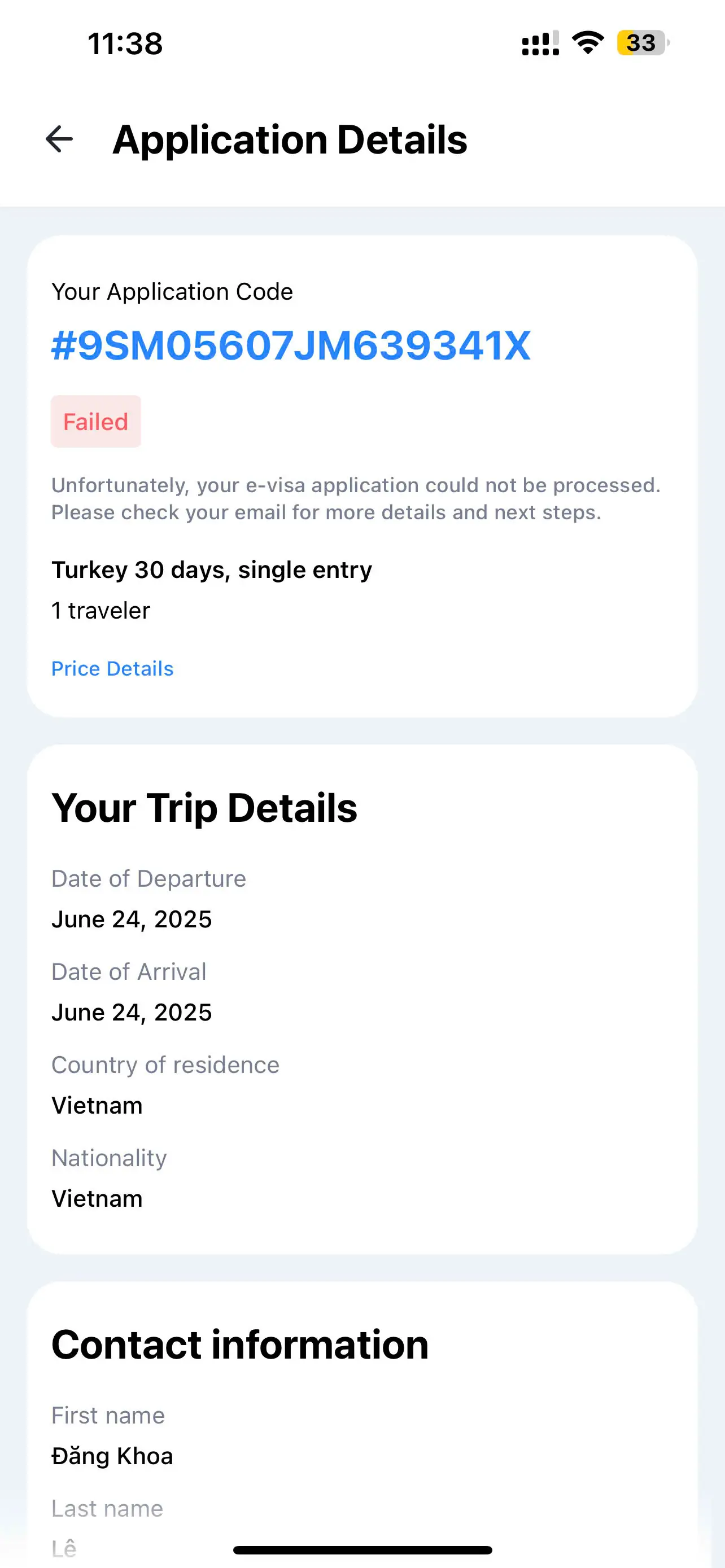The height and width of the screenshot is (1568, 725).
Task: Tap the cellular signal icon
Action: point(540,43)
